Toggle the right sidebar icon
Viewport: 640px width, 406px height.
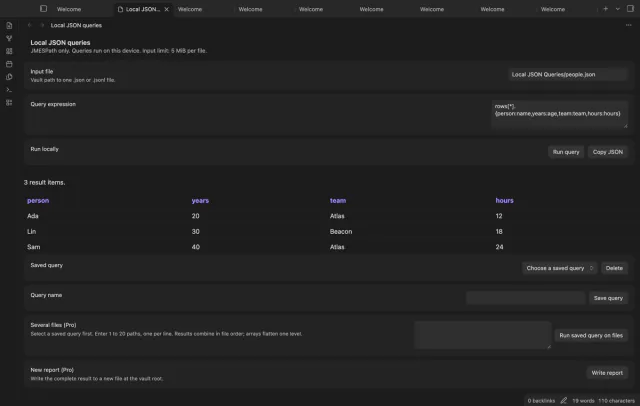[630, 9]
